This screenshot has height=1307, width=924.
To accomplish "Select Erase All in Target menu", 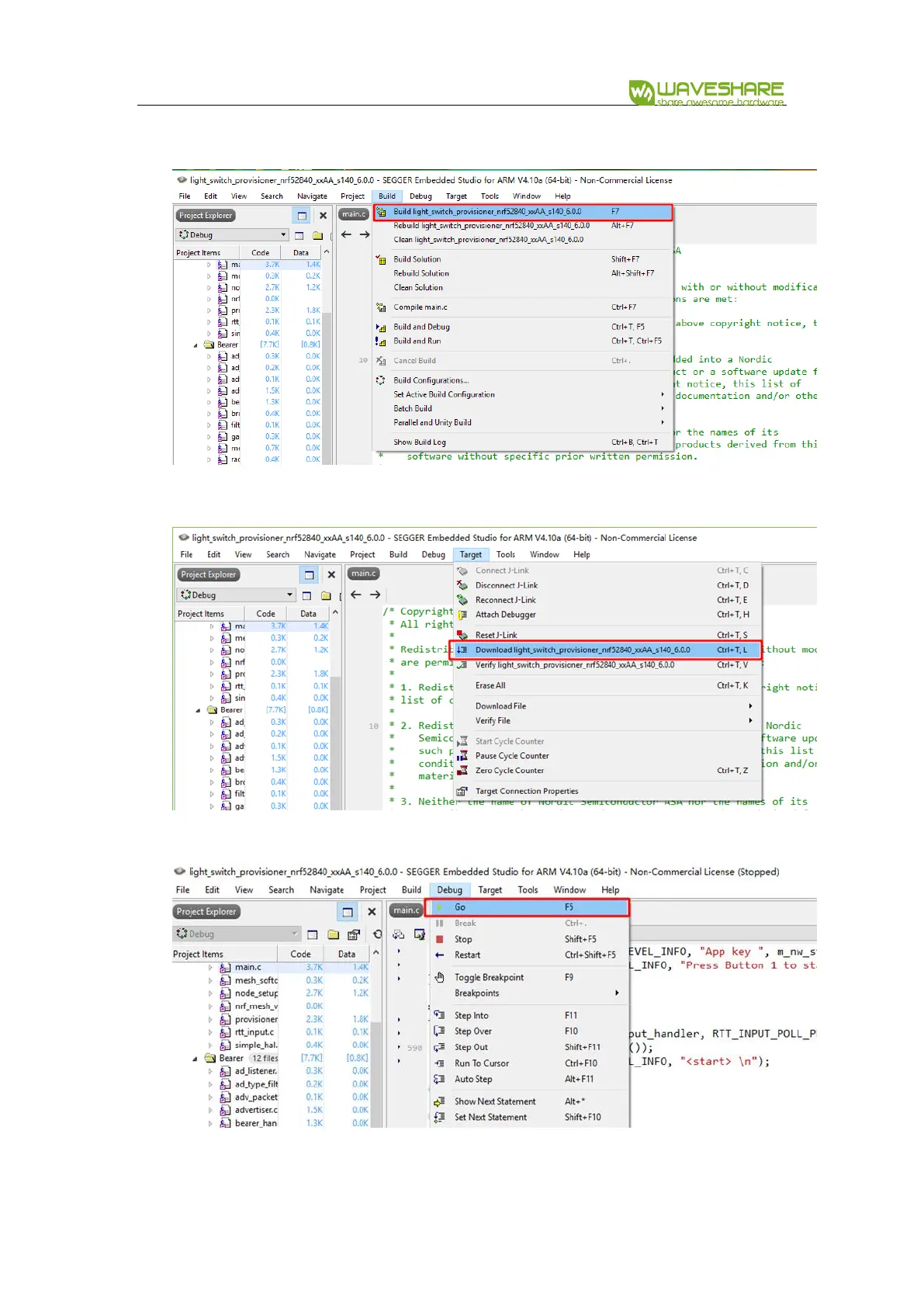I will coord(607,686).
